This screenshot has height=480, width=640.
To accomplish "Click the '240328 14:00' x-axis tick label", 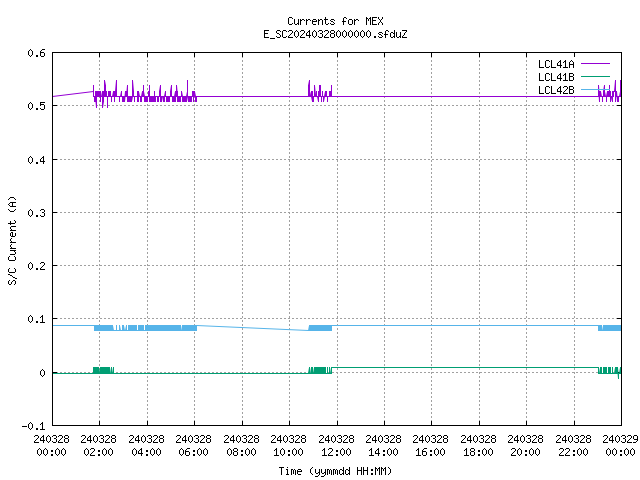I will [x=383, y=445].
